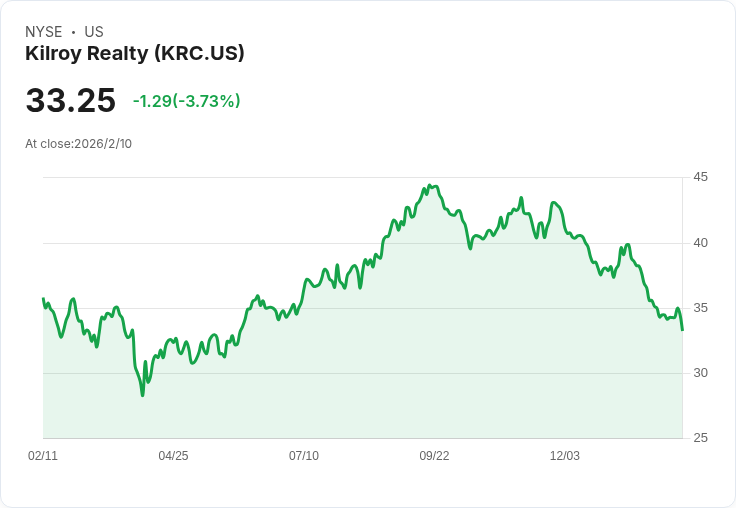The height and width of the screenshot is (508, 736).
Task: Click the 02/11 date on x-axis
Action: [43, 456]
